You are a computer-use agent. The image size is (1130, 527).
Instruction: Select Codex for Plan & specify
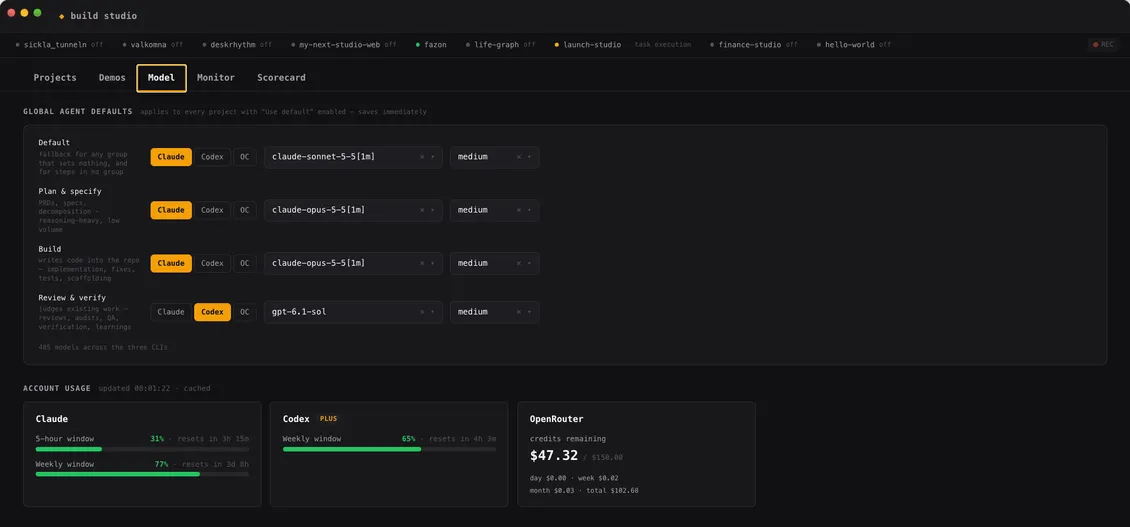pos(212,211)
